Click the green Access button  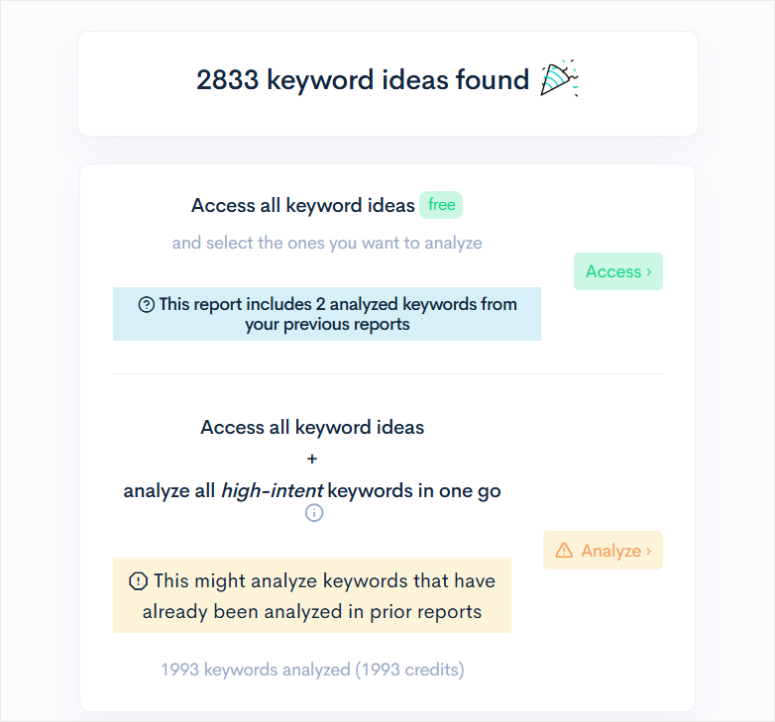click(x=618, y=271)
